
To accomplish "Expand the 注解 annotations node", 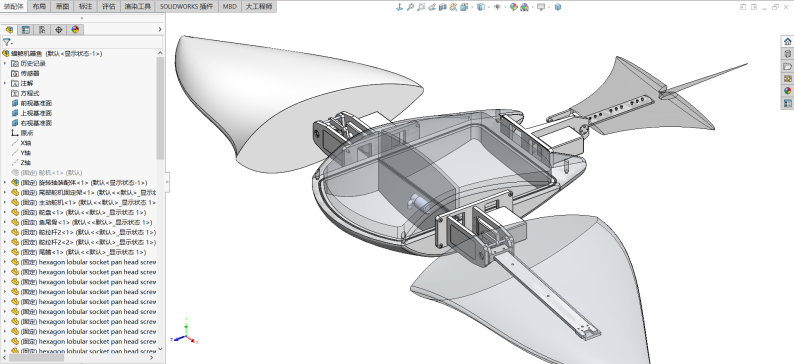I will [5, 83].
